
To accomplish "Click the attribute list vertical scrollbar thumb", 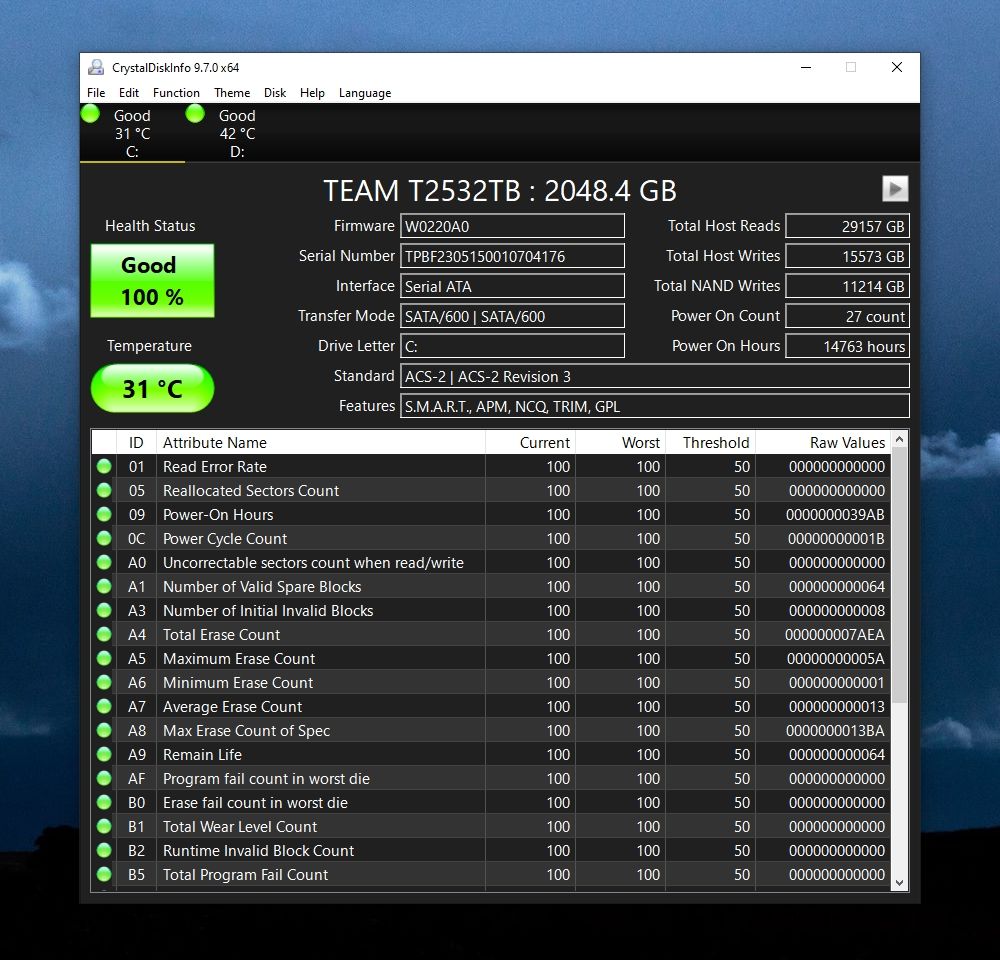I will click(x=899, y=575).
